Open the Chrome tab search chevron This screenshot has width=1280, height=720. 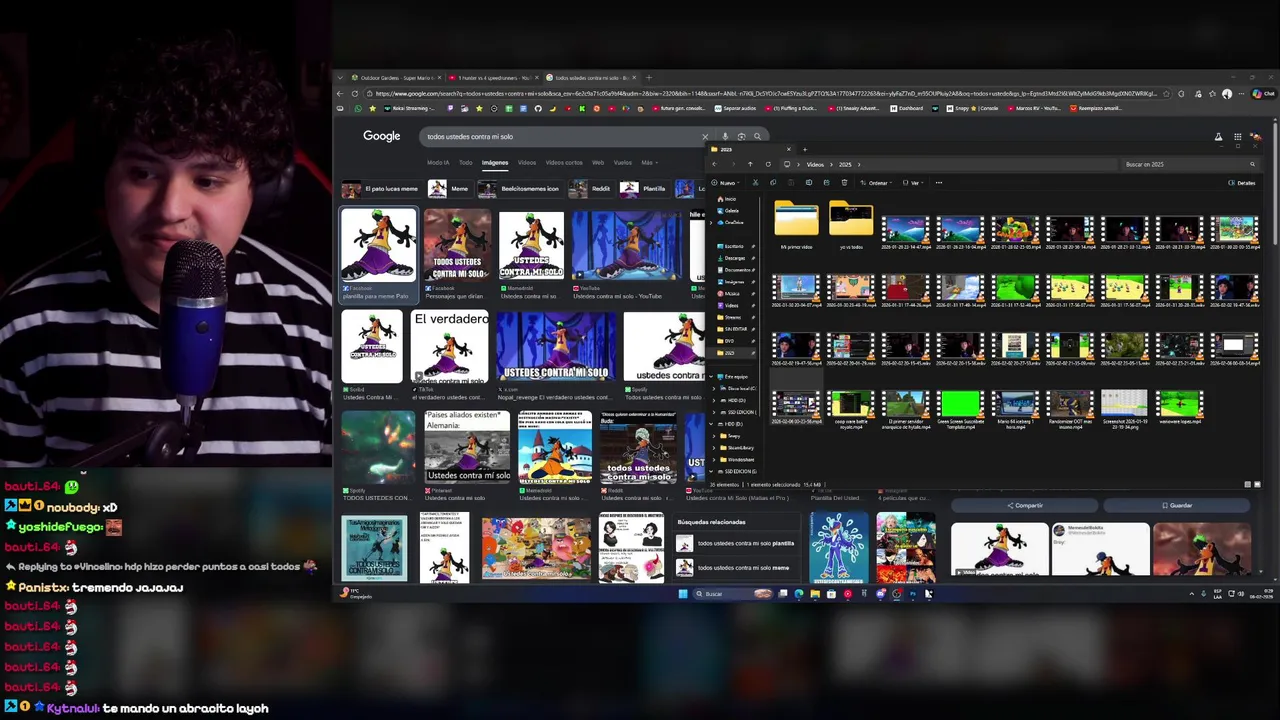click(340, 77)
